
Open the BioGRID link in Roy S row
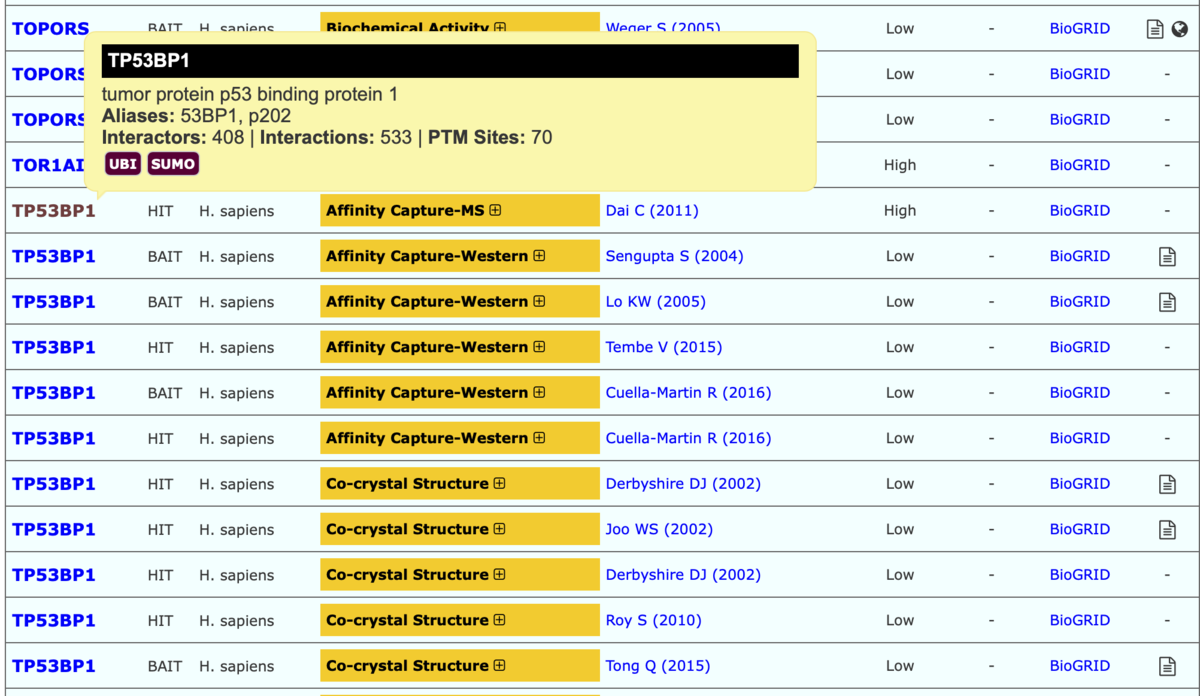[1080, 620]
